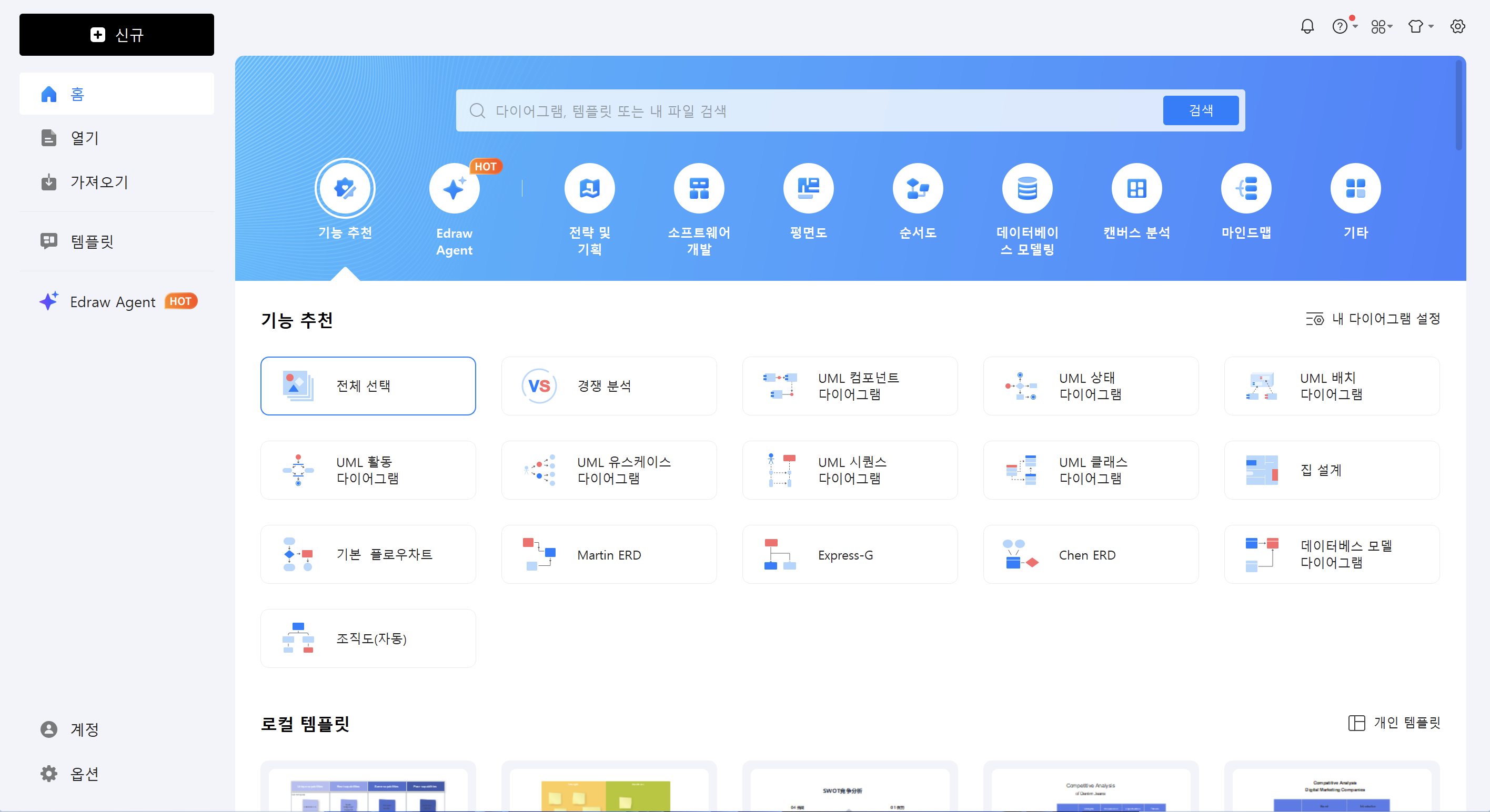
Task: Select the 평면도 category icon
Action: [x=808, y=189]
